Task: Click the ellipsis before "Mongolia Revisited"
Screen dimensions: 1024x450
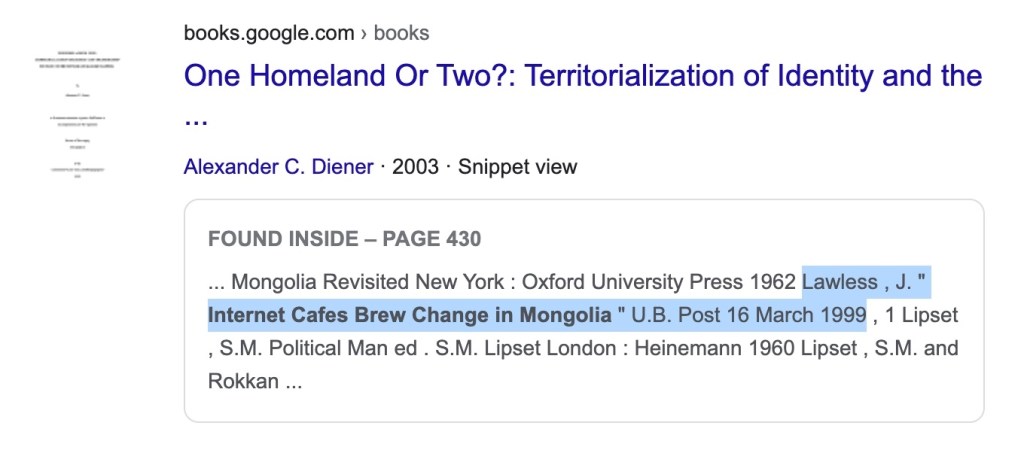Action: pos(216,281)
